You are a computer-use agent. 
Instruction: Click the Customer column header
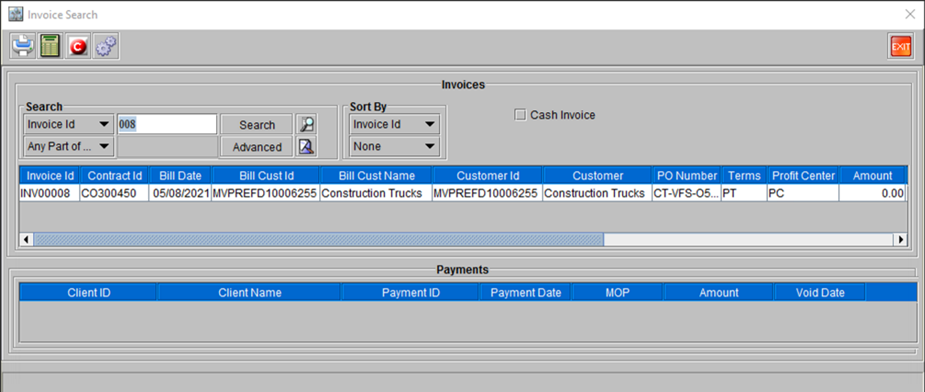tap(598, 175)
